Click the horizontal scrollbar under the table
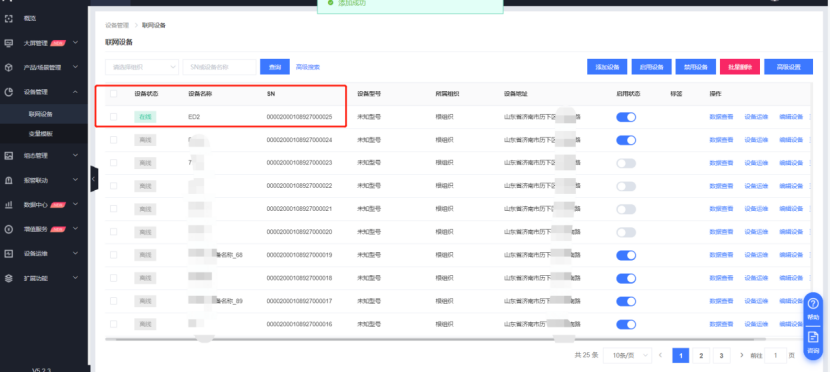830x372 pixels. 435,339
